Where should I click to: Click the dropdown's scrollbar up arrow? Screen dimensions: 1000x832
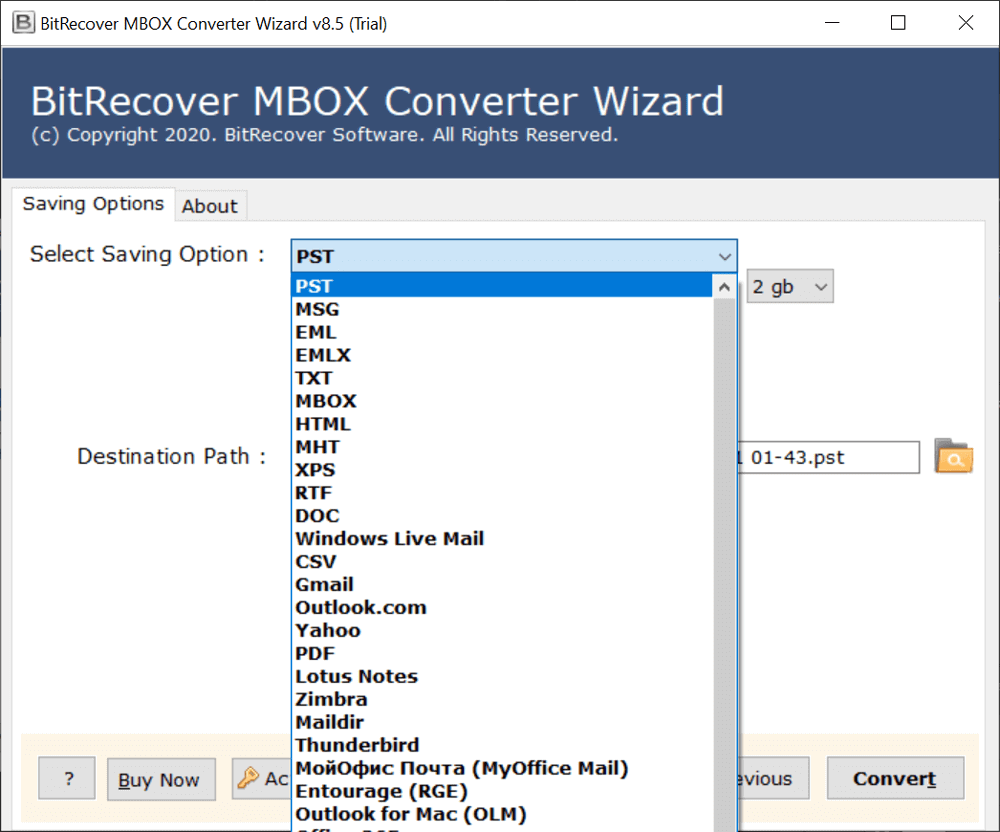[723, 286]
